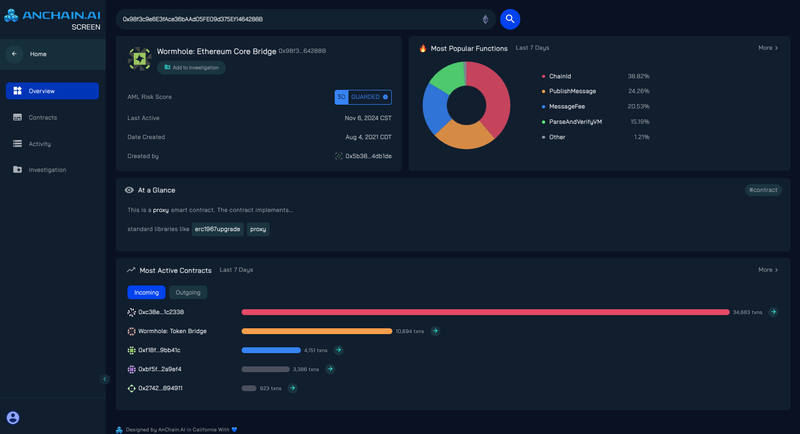Click the AnChain.AI Screen logo
Screen dimensions: 800x434
(53, 19)
